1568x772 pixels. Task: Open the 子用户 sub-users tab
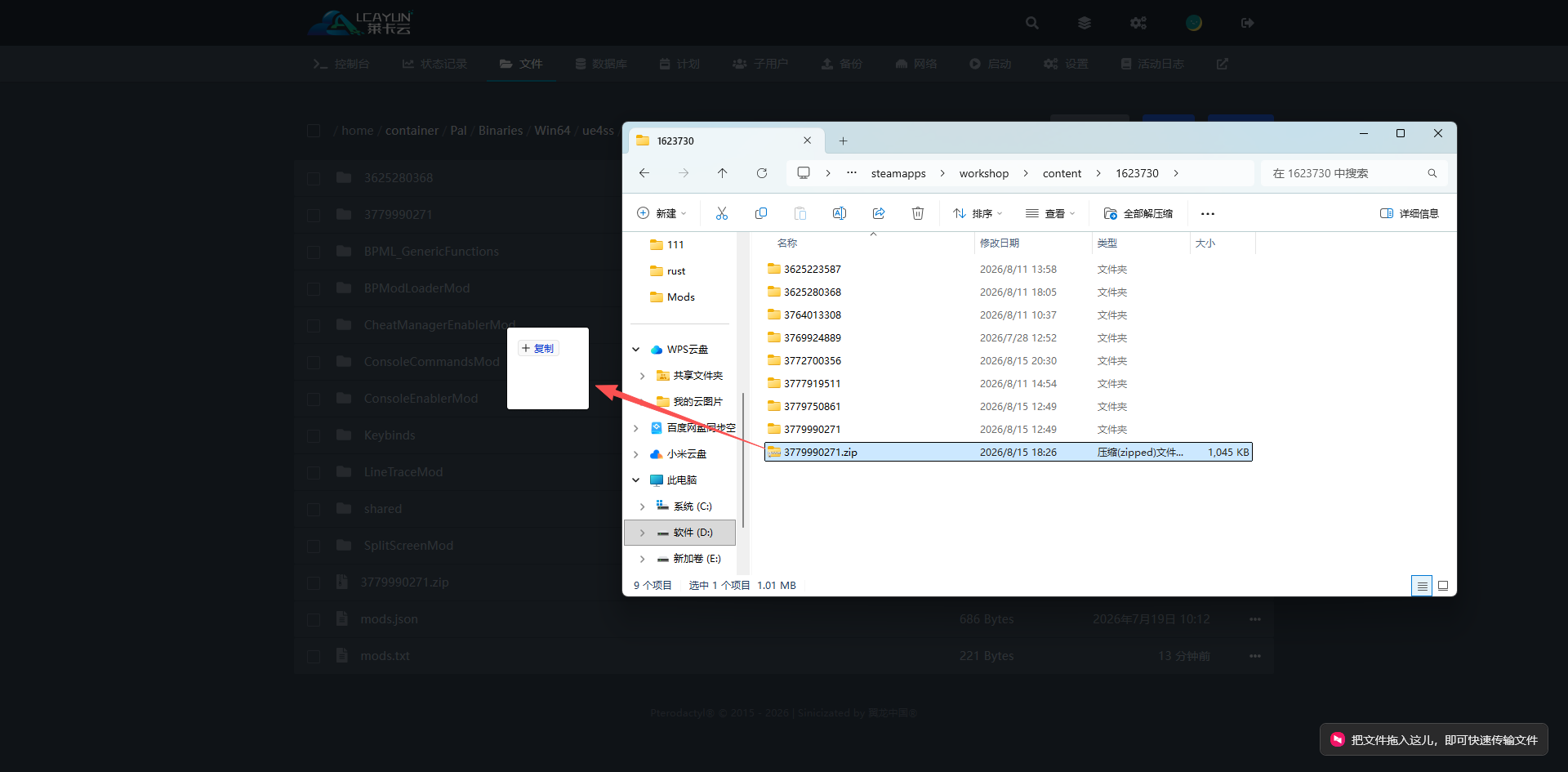(760, 64)
